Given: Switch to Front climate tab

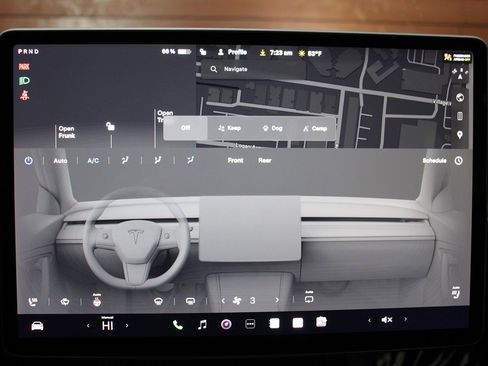Looking at the screenshot, I should (235, 160).
